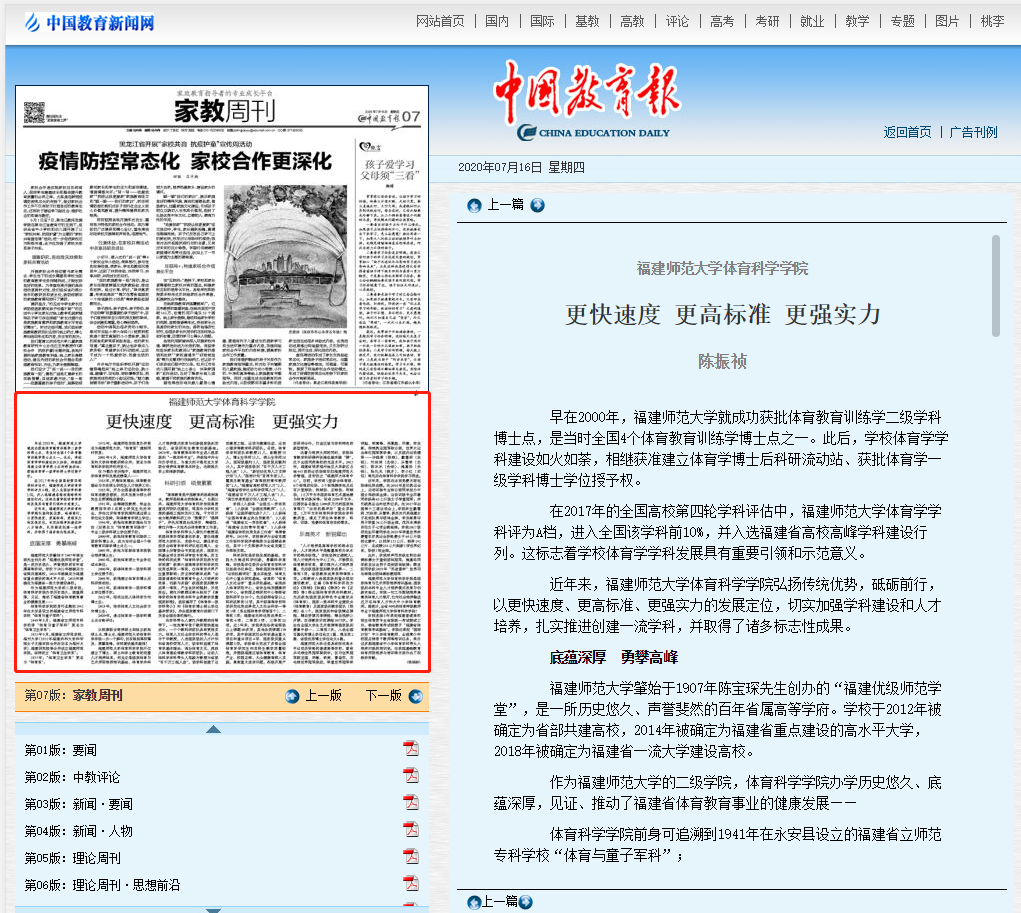Go to 网站首页 in the top navigation
The height and width of the screenshot is (913, 1021).
coord(440,21)
